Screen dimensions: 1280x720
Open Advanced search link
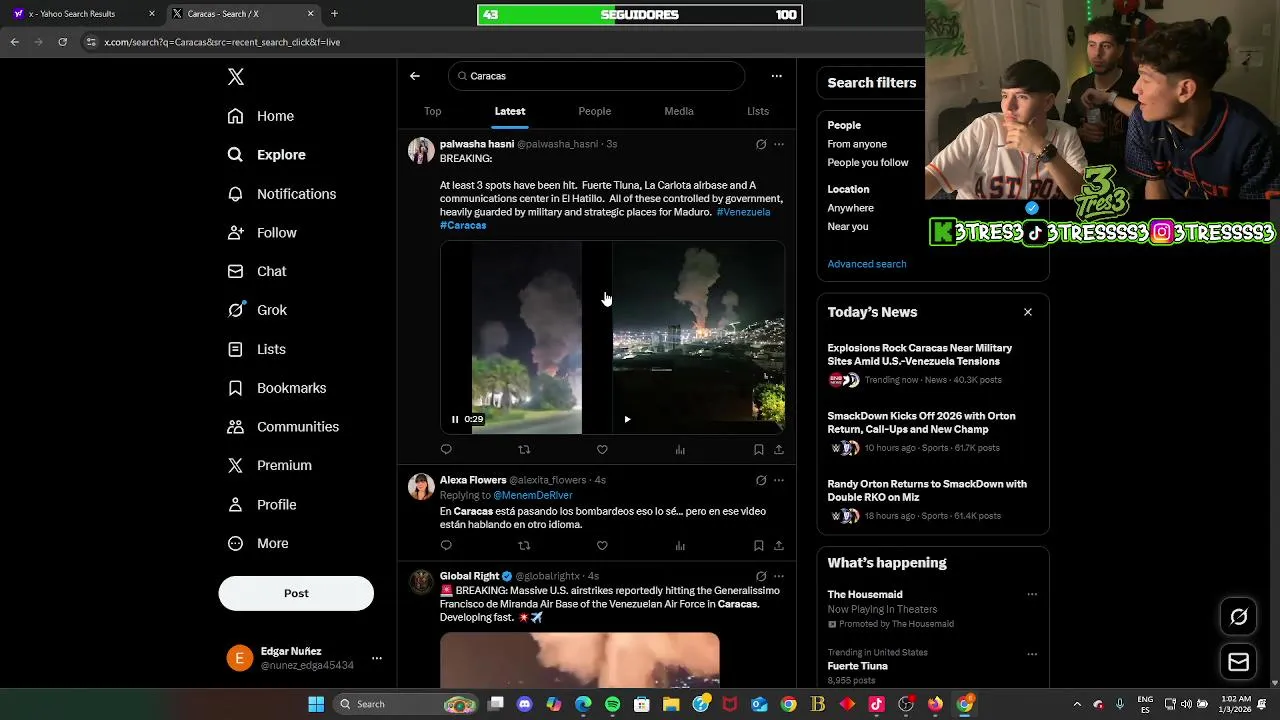(x=867, y=264)
